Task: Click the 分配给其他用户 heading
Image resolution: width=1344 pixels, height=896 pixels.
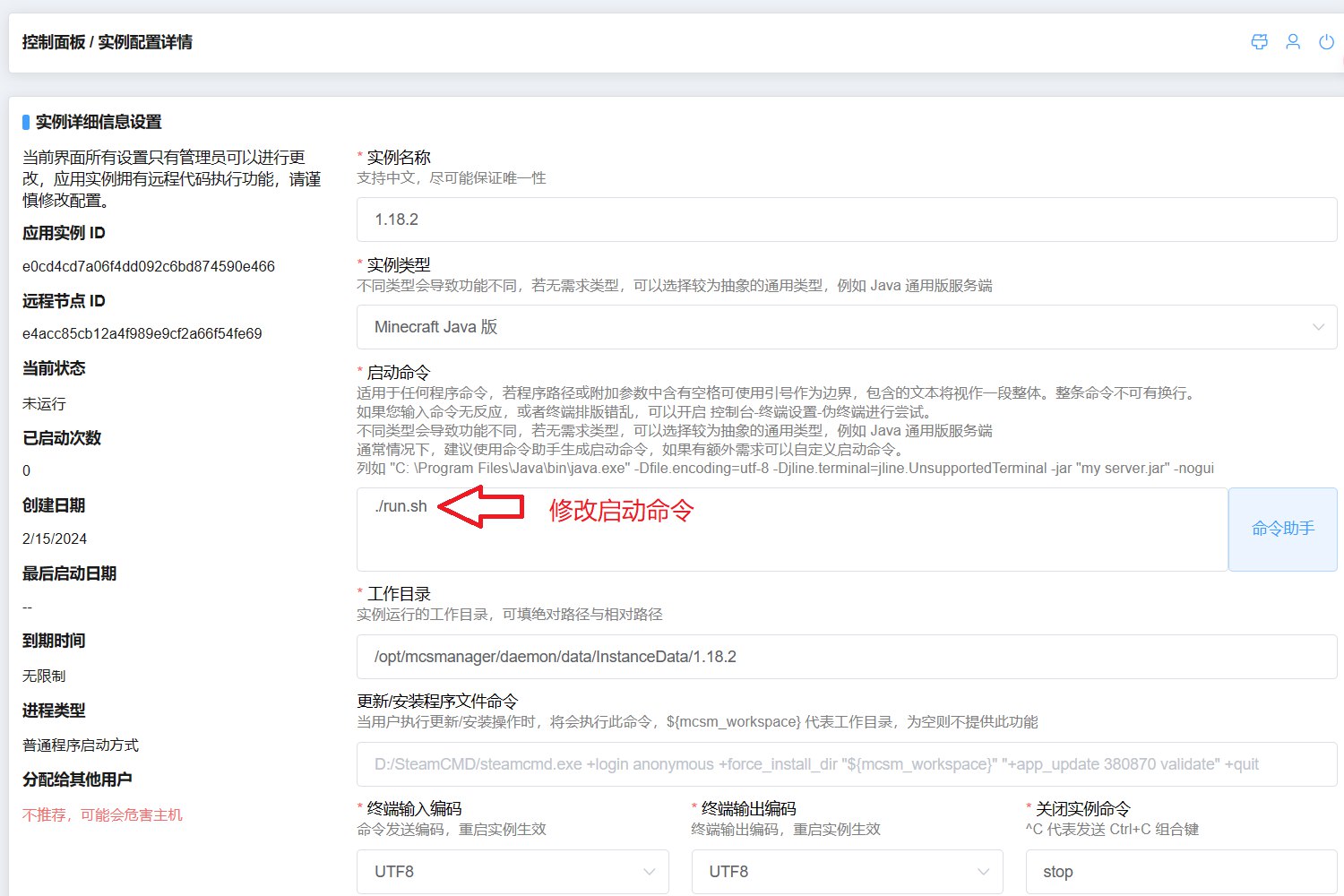Action: (x=77, y=780)
